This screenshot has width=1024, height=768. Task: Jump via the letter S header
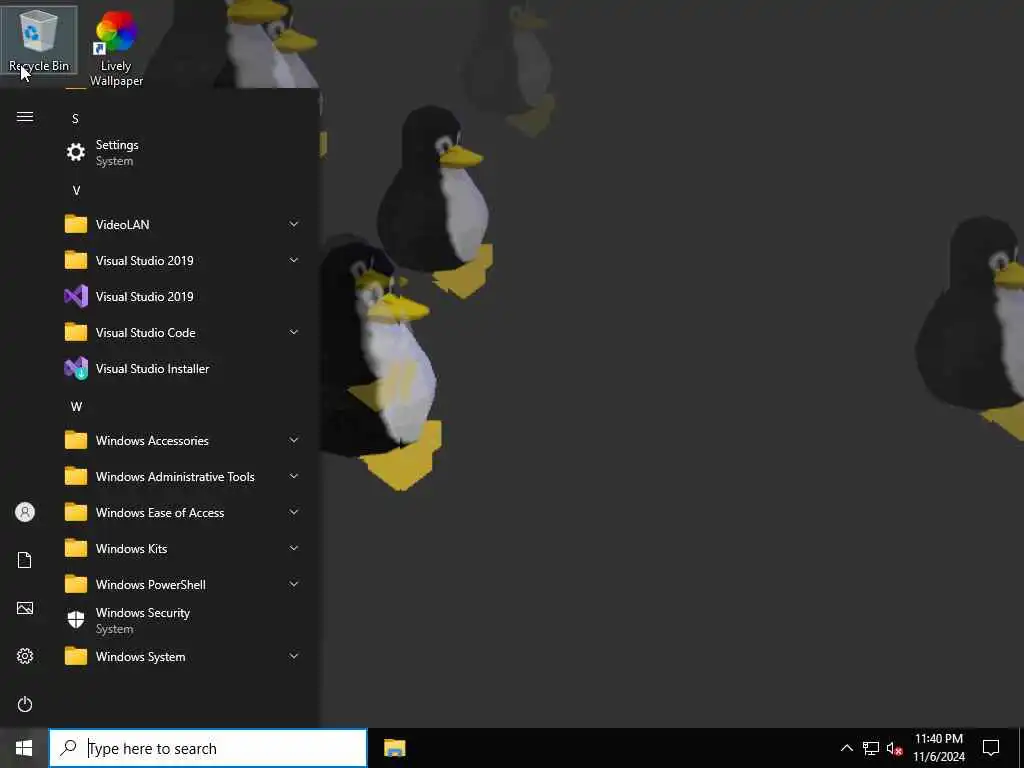point(75,119)
